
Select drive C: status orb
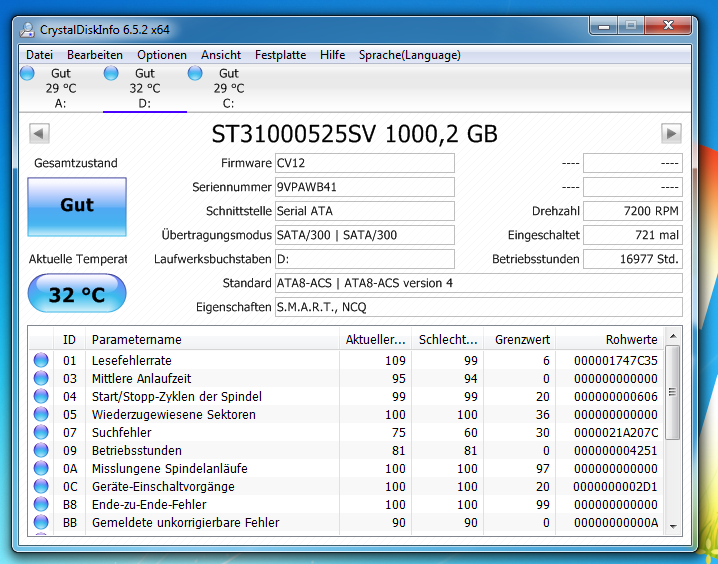tap(195, 73)
